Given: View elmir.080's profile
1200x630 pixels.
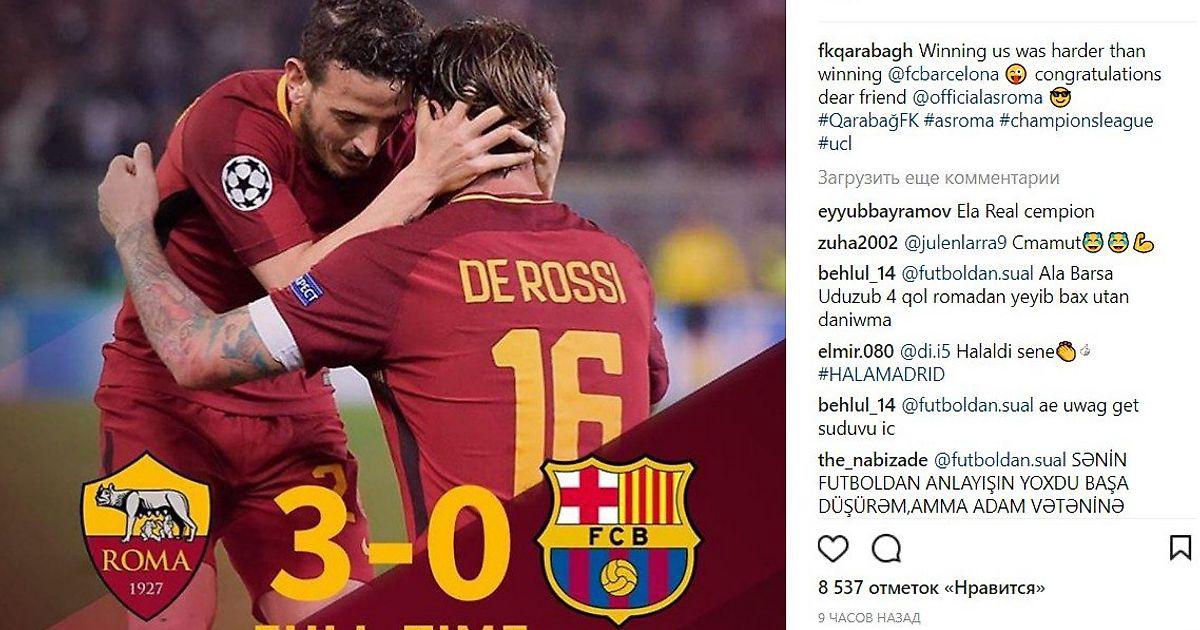Looking at the screenshot, I should click(x=857, y=352).
